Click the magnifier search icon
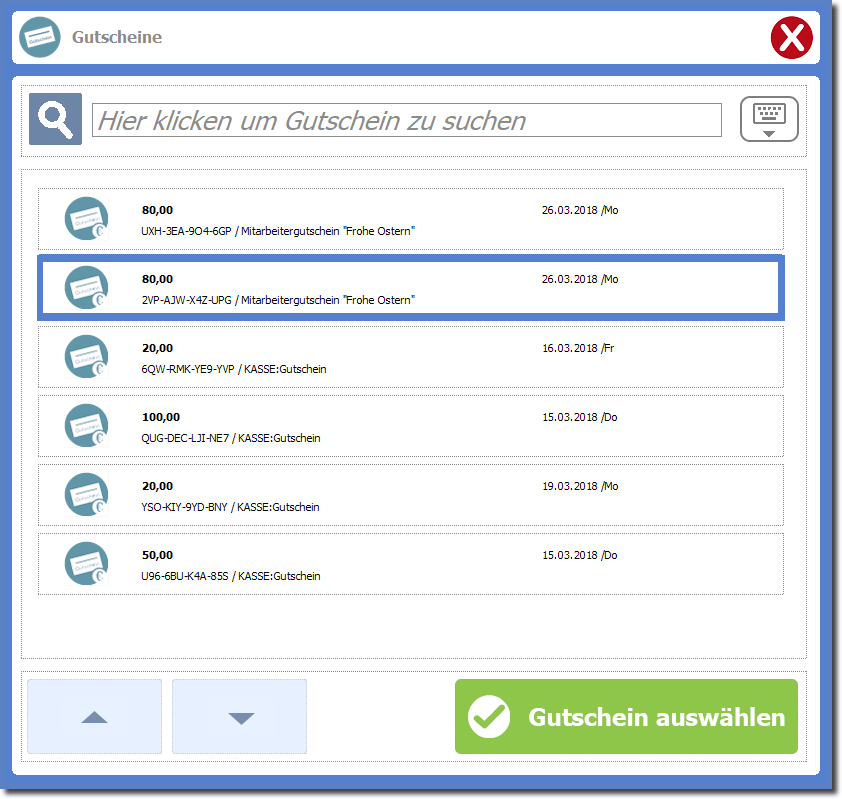The width and height of the screenshot is (842, 799). (55, 120)
